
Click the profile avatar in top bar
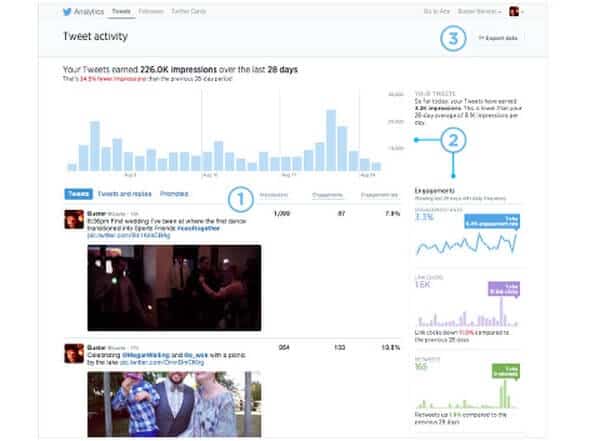(514, 12)
